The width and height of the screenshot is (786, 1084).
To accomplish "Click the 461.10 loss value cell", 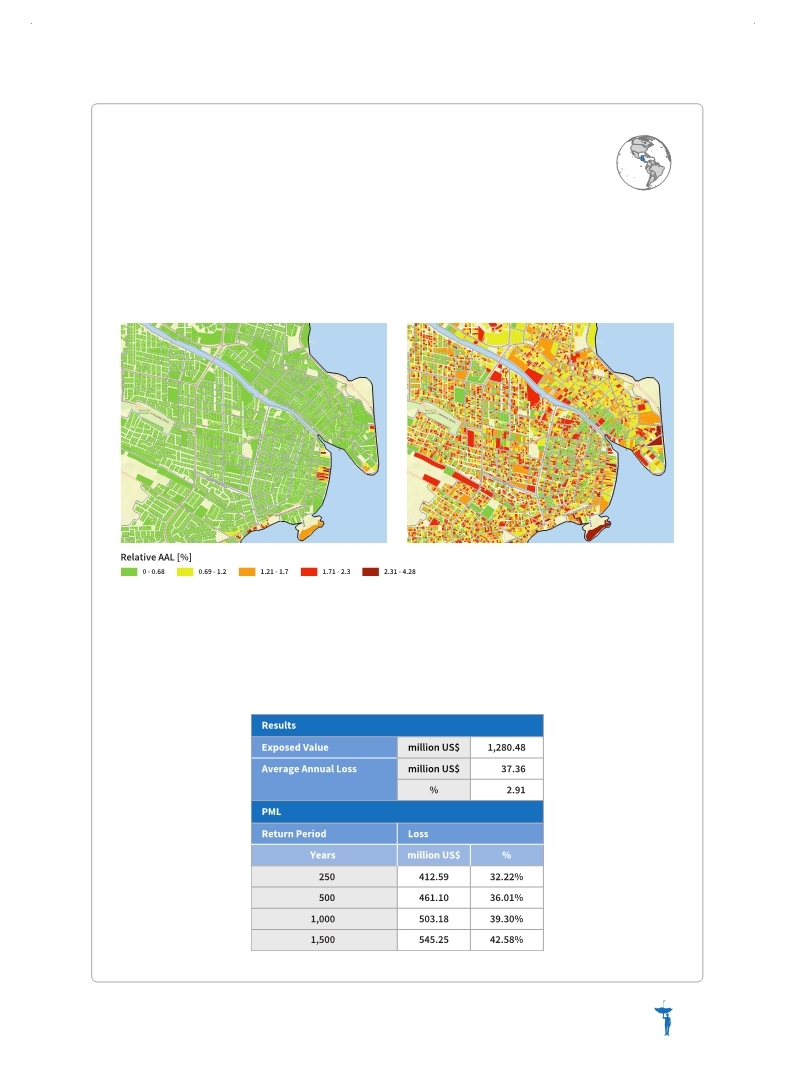I will pos(433,897).
